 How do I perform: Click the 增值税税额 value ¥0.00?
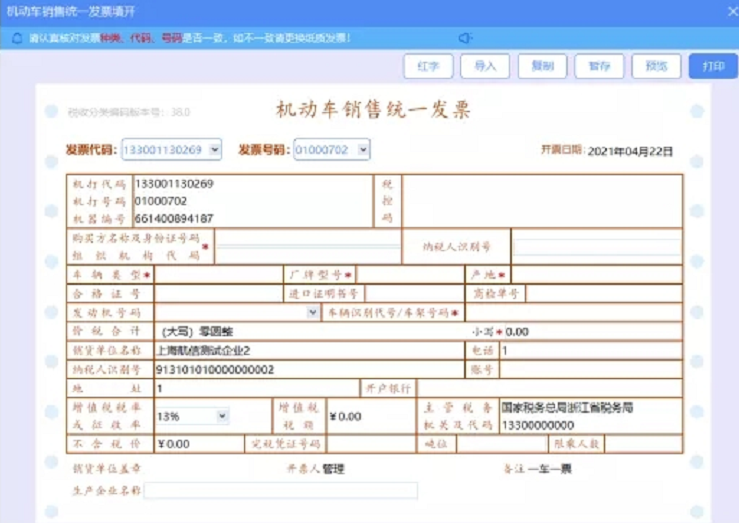[345, 417]
